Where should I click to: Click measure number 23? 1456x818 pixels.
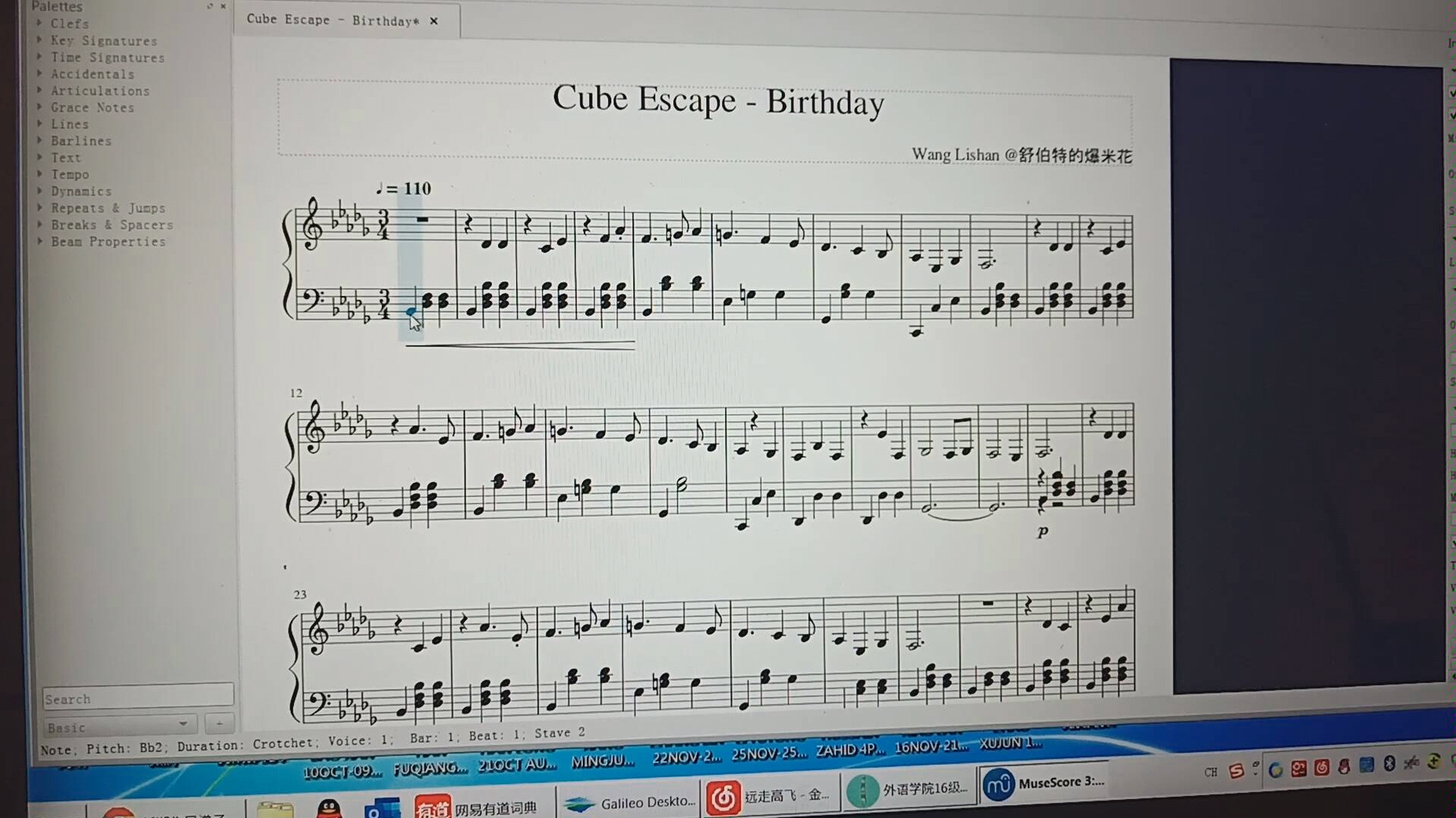(x=300, y=594)
